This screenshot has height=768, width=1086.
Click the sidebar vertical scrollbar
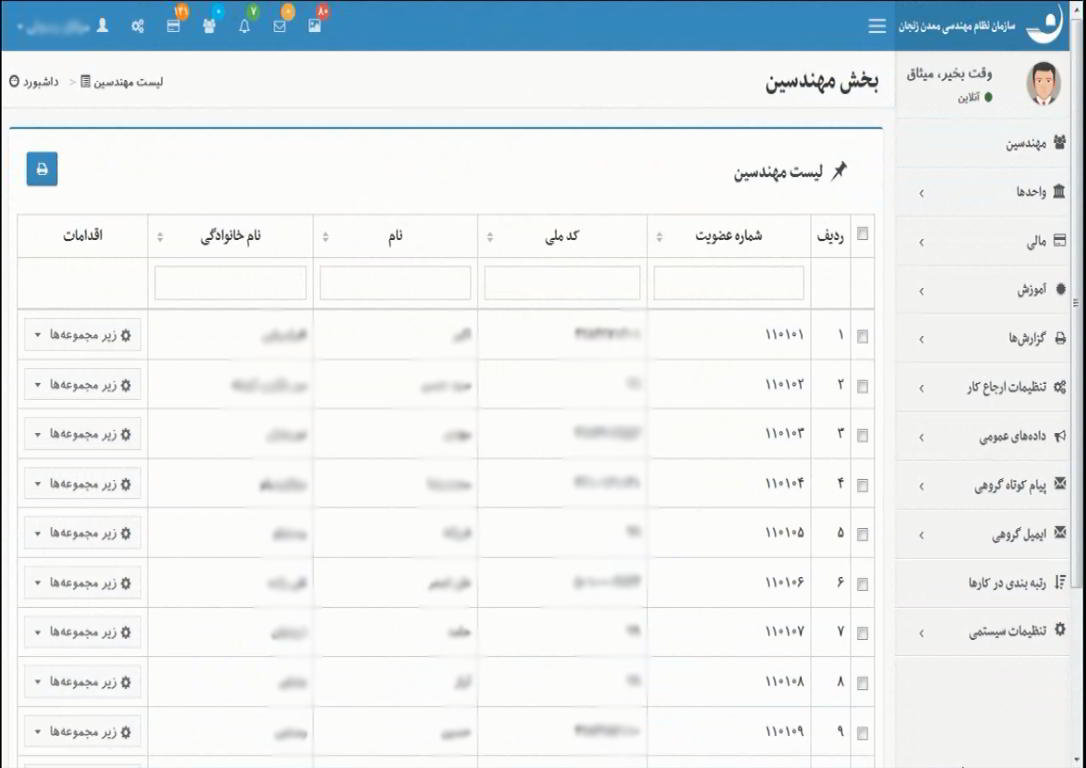click(1076, 305)
